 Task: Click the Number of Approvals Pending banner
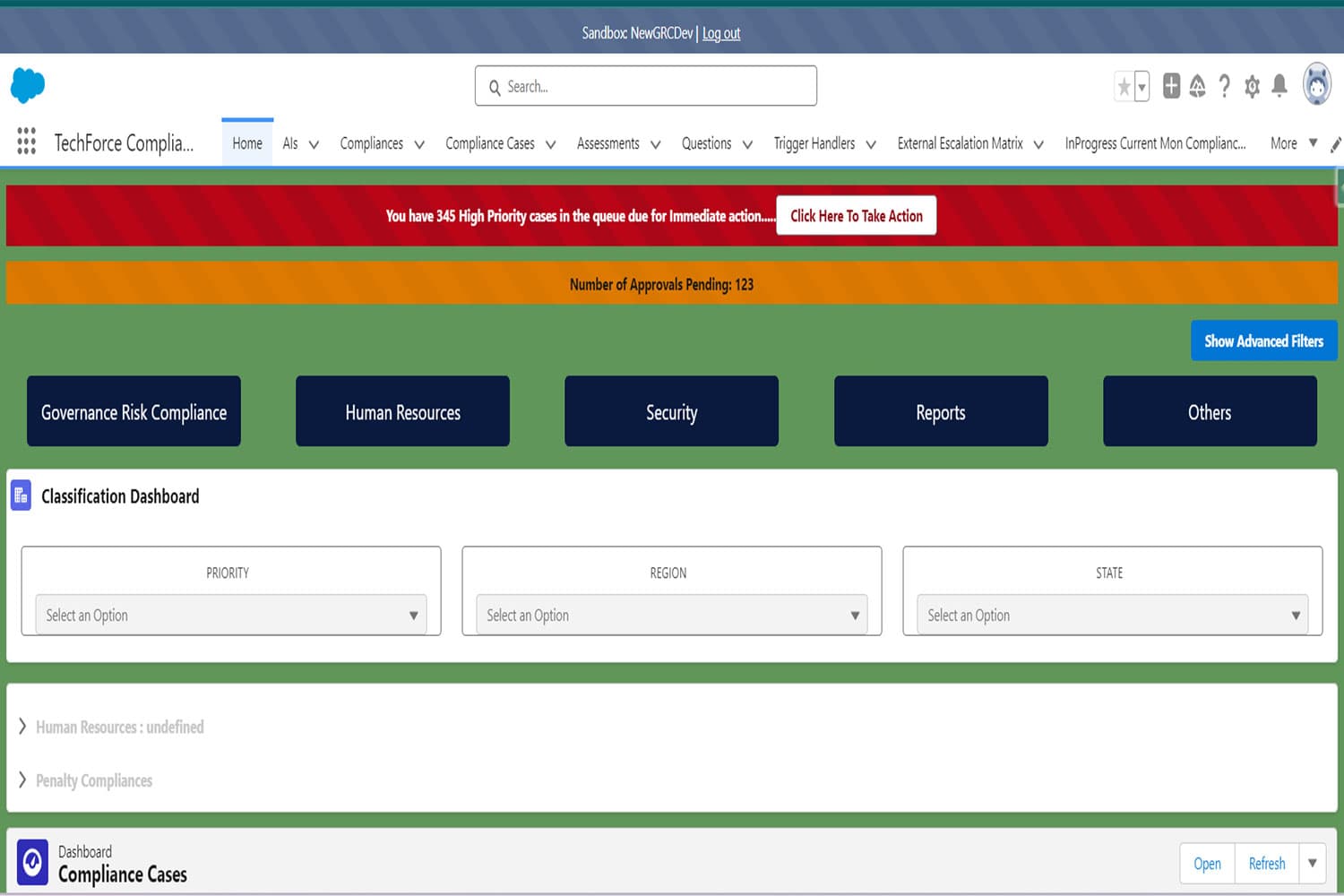[672, 283]
